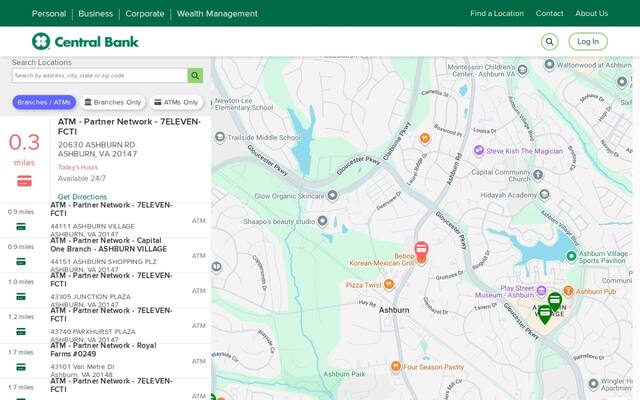Image resolution: width=640 pixels, height=400 pixels.
Task: Submit location search with green magnifier button
Action: tap(195, 76)
